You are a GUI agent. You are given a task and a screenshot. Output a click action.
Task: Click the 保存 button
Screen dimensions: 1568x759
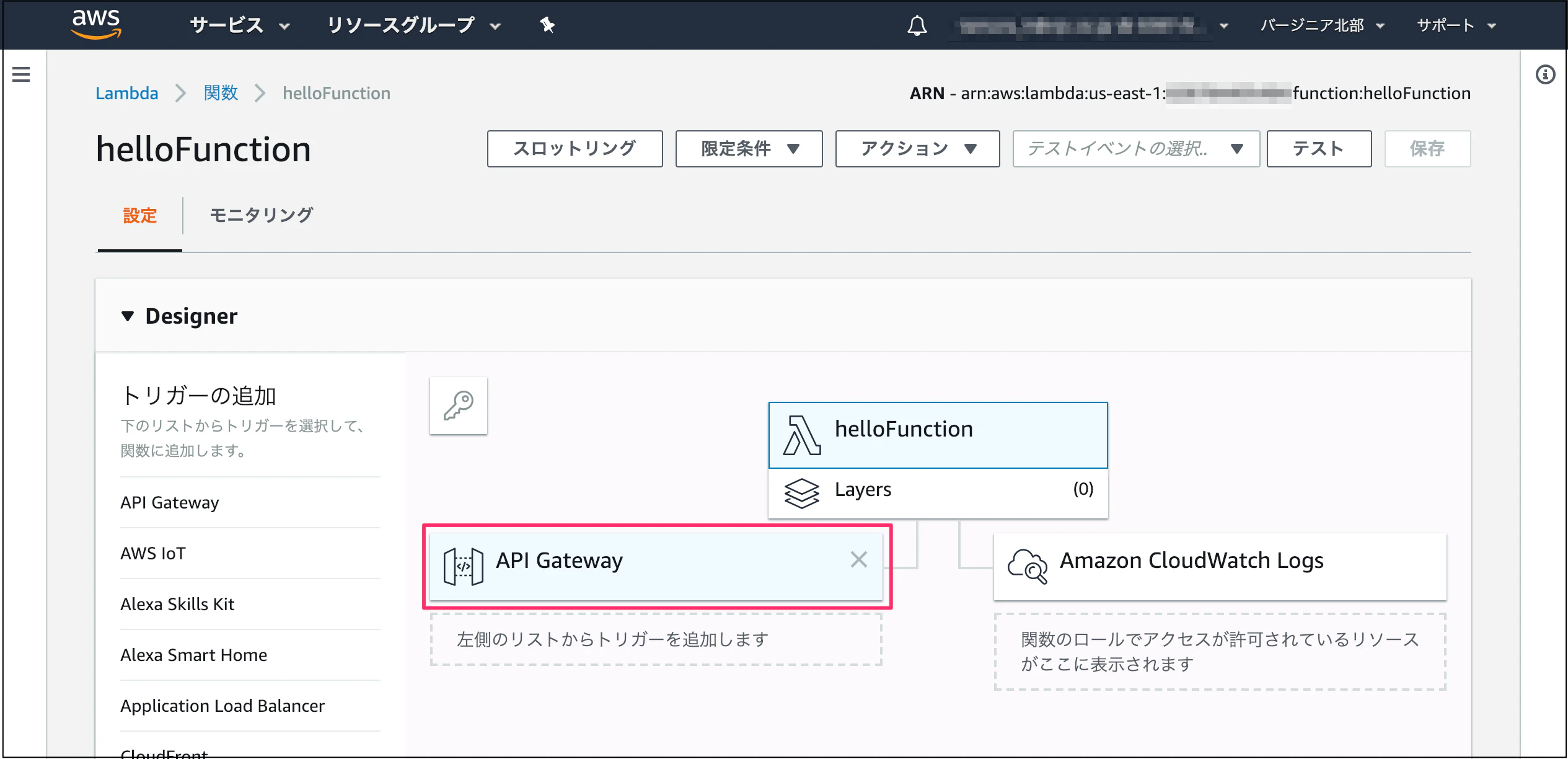tap(1427, 149)
